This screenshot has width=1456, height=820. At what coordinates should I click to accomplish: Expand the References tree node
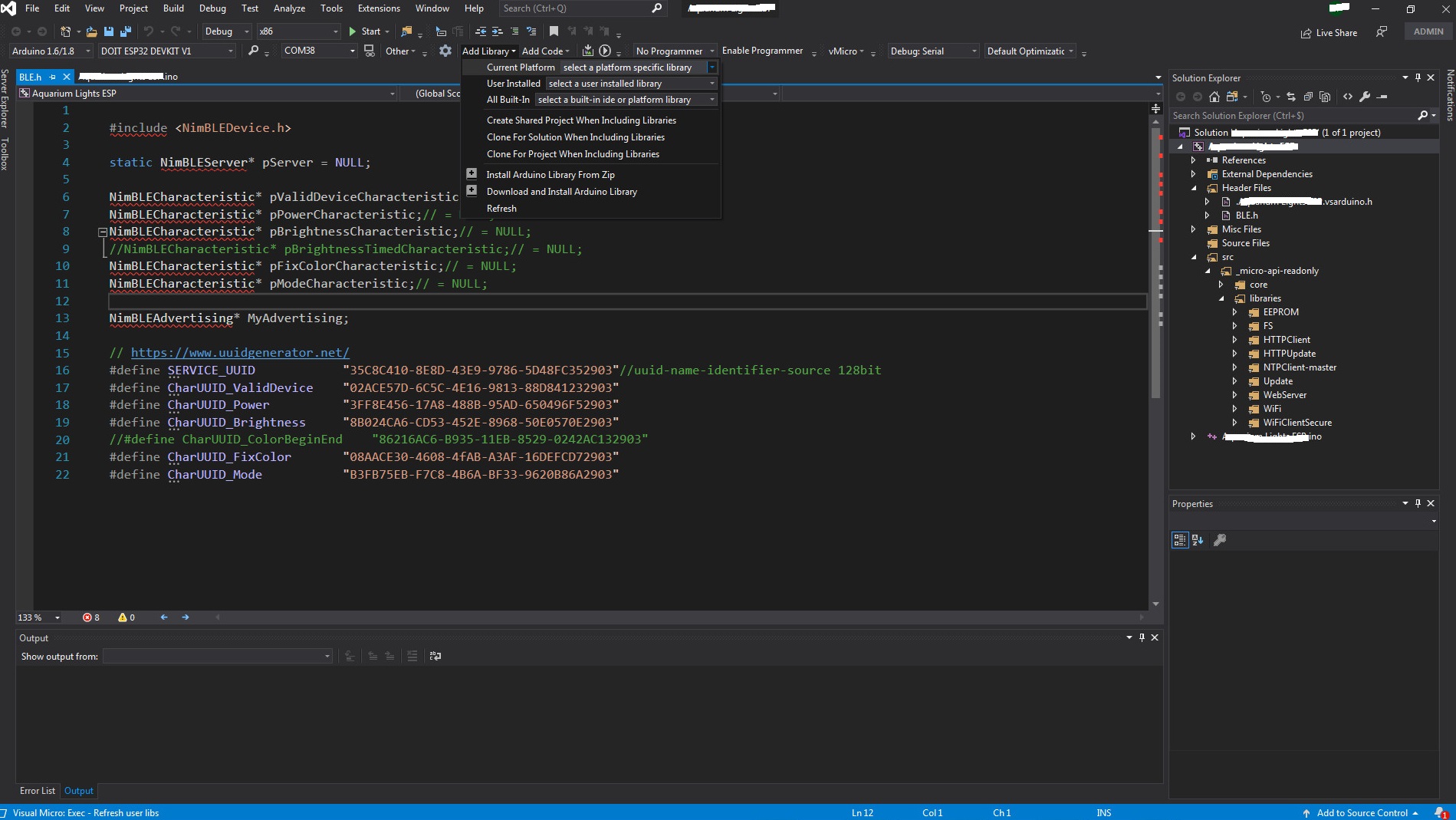point(1193,160)
